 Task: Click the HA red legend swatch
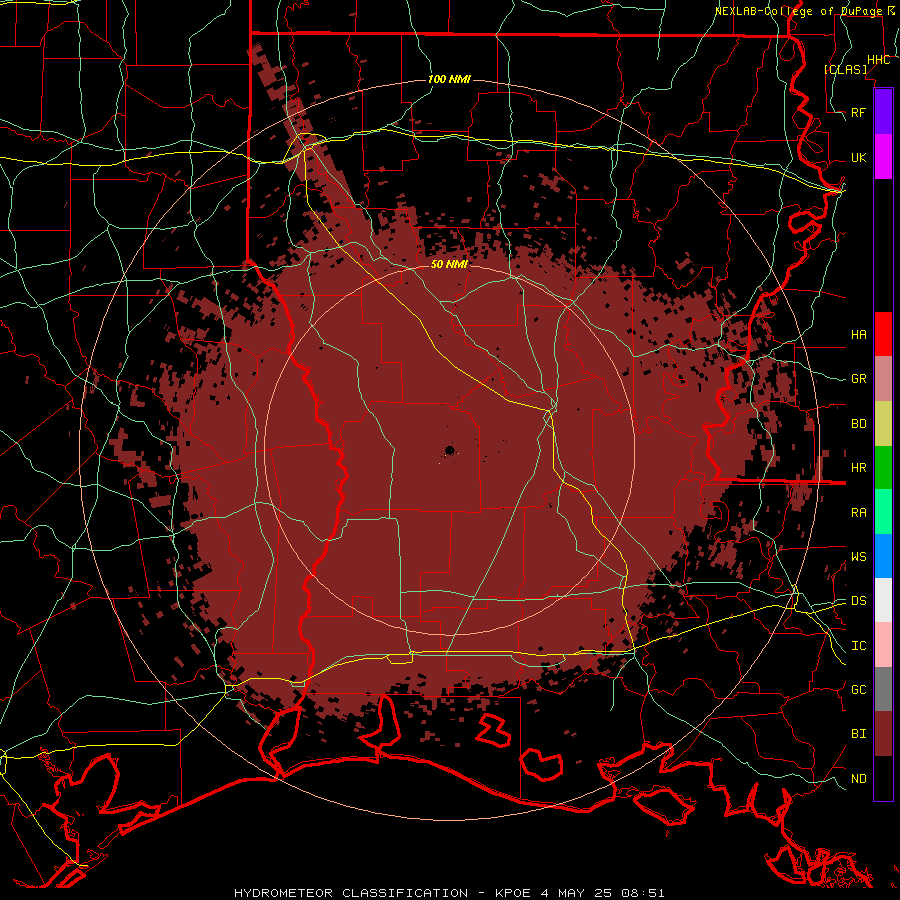pos(883,334)
